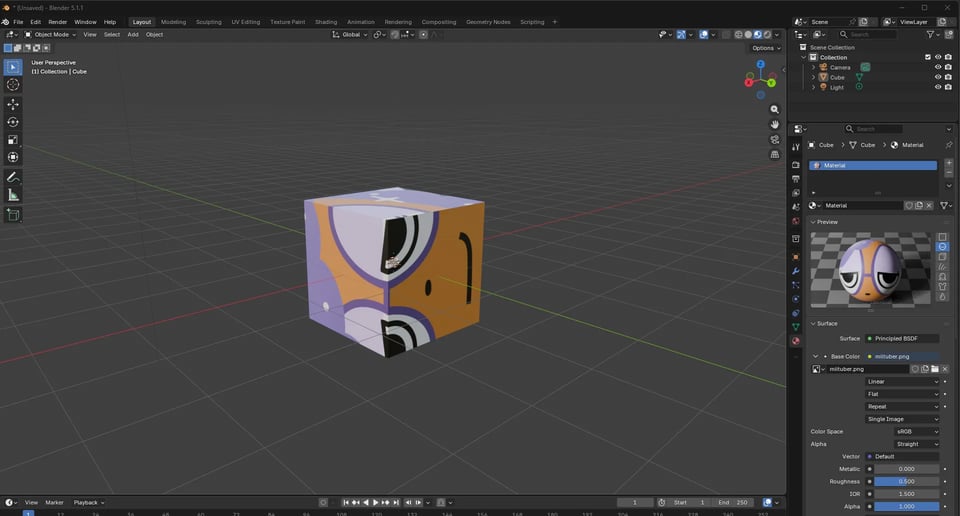The image size is (960, 516).
Task: Choose the Select Box tool
Action: (x=13, y=67)
